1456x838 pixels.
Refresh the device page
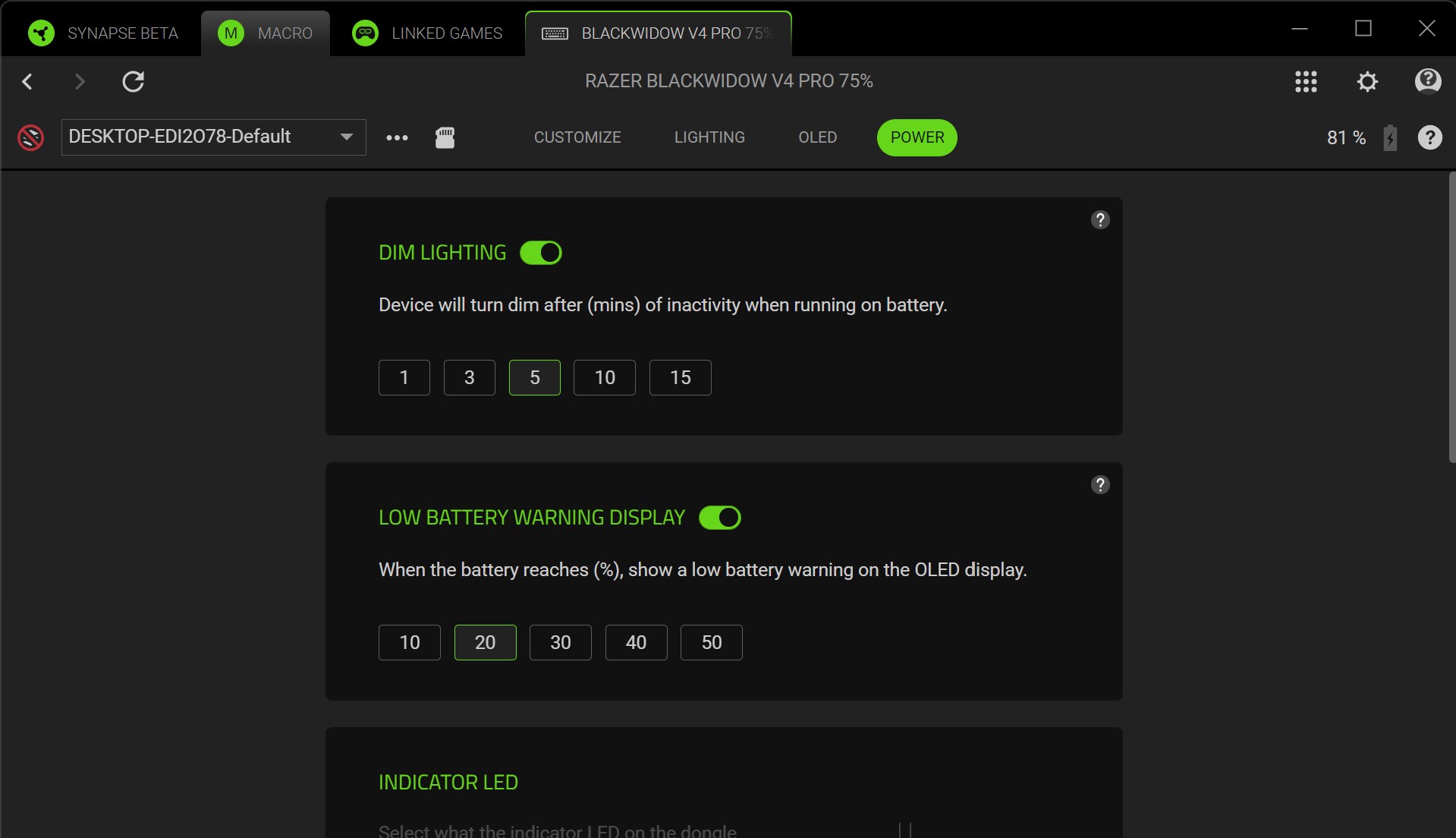tap(134, 81)
